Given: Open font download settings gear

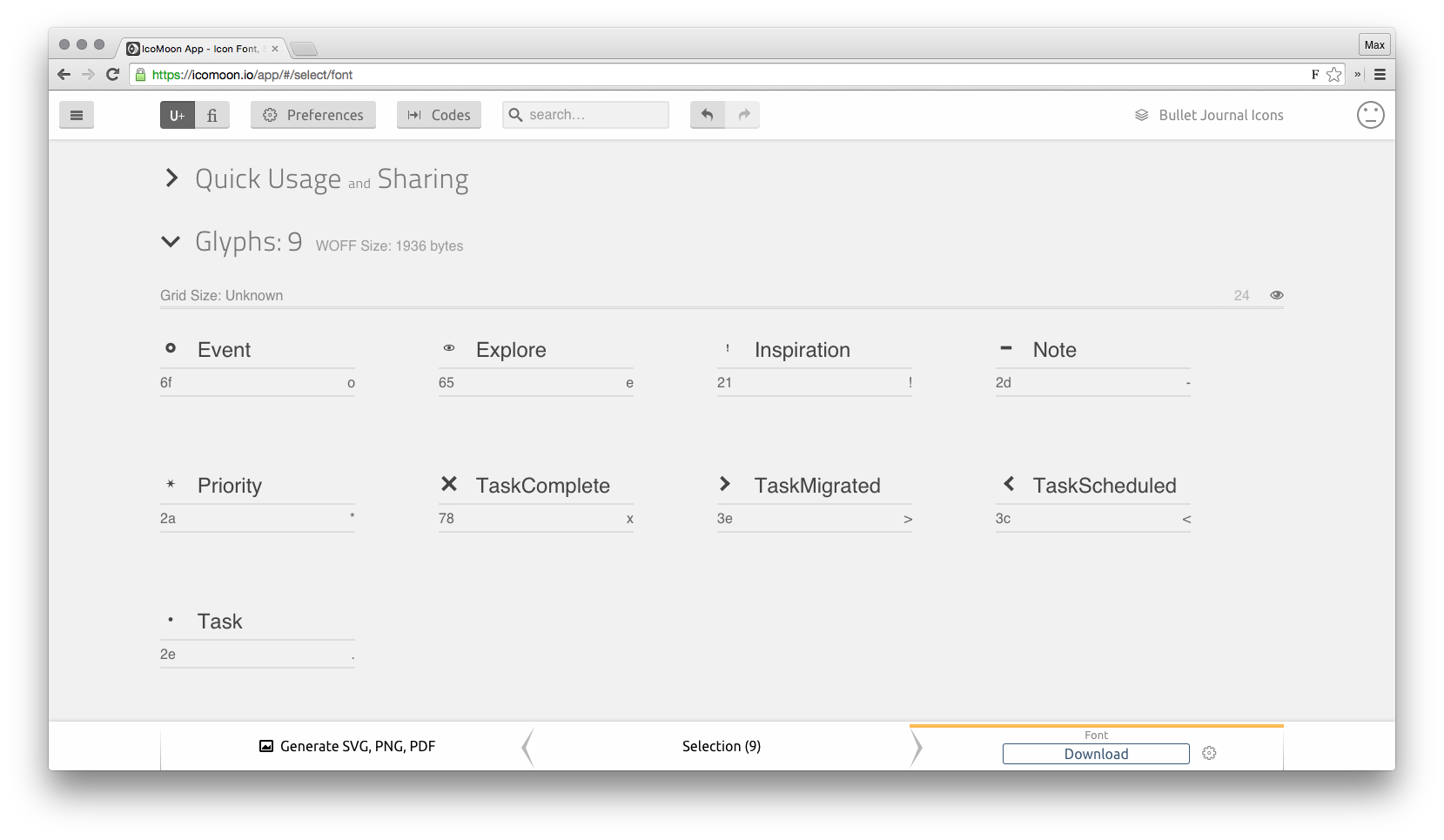Looking at the screenshot, I should pos(1209,753).
